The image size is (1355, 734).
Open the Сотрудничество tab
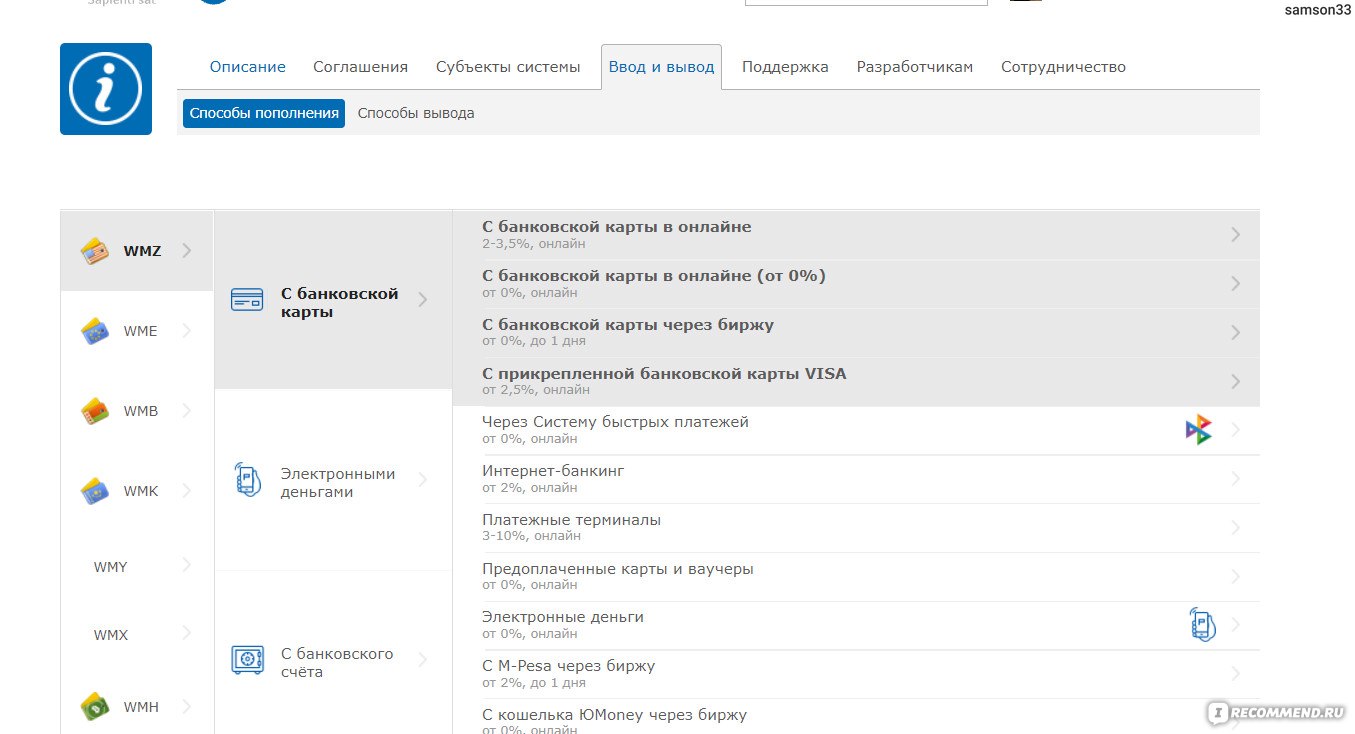click(1063, 67)
